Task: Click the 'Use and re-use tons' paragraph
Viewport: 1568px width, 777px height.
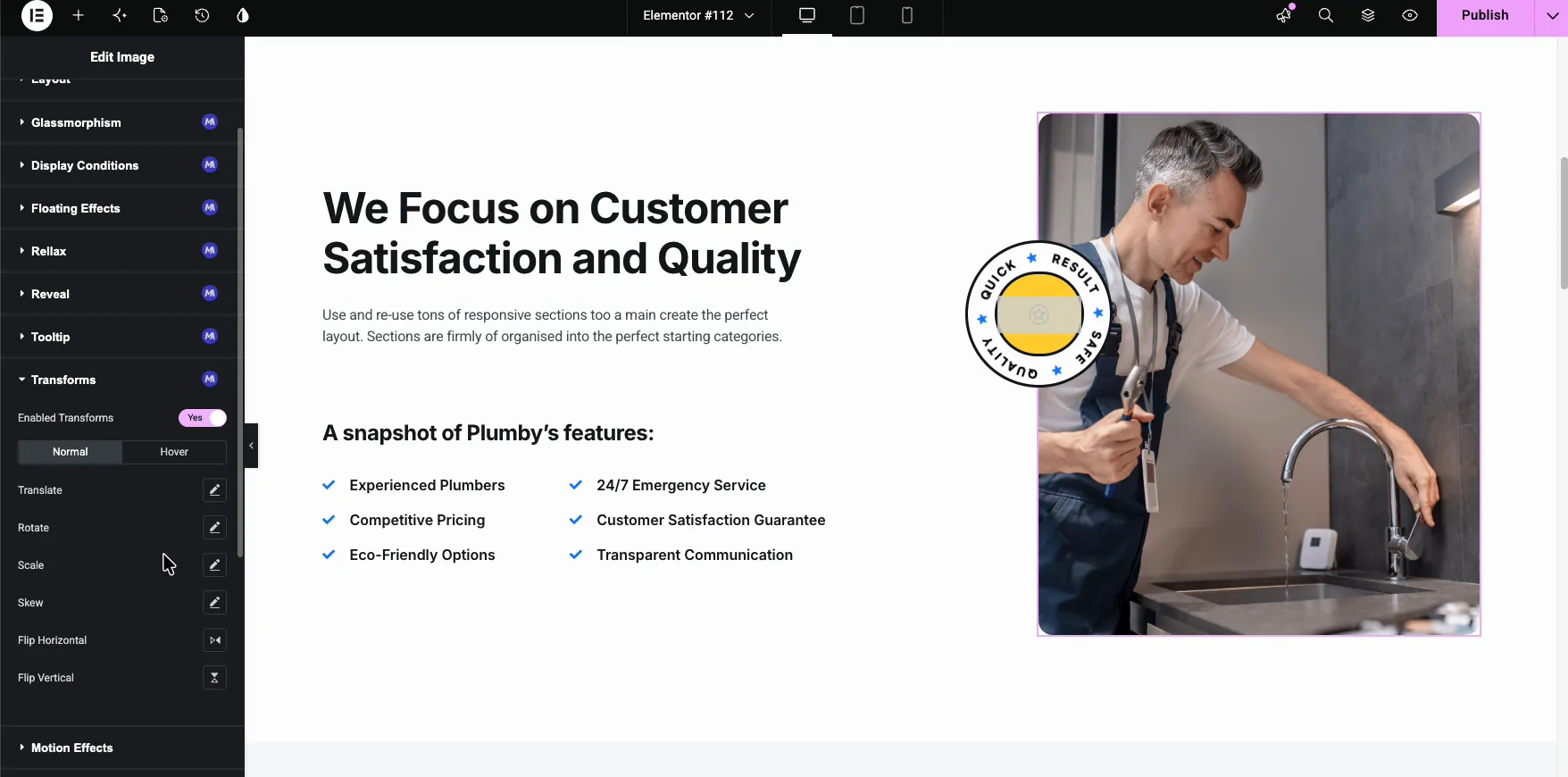Action: [552, 326]
